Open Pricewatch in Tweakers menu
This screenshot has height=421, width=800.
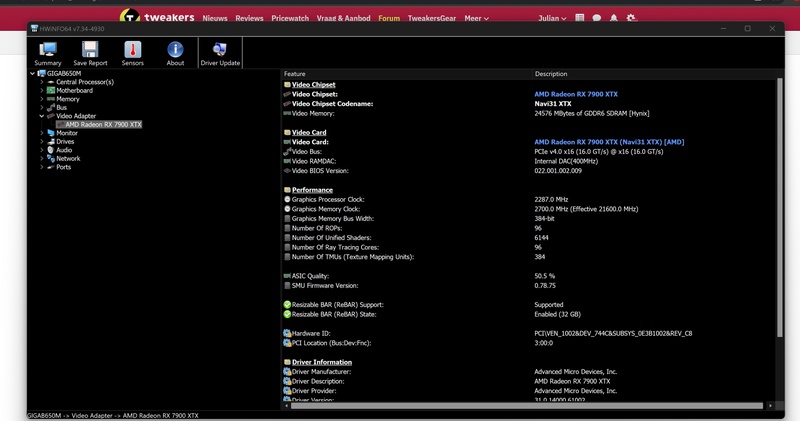290,18
